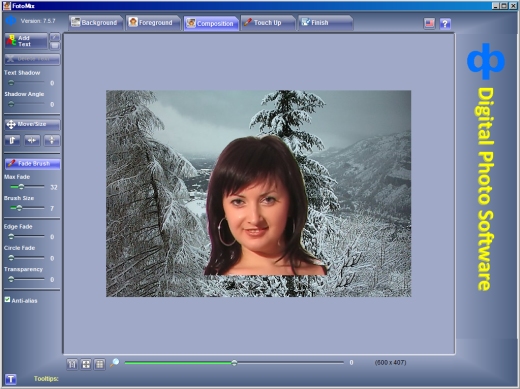This screenshot has width=520, height=389.
Task: Open help with the question mark icon
Action: (445, 24)
